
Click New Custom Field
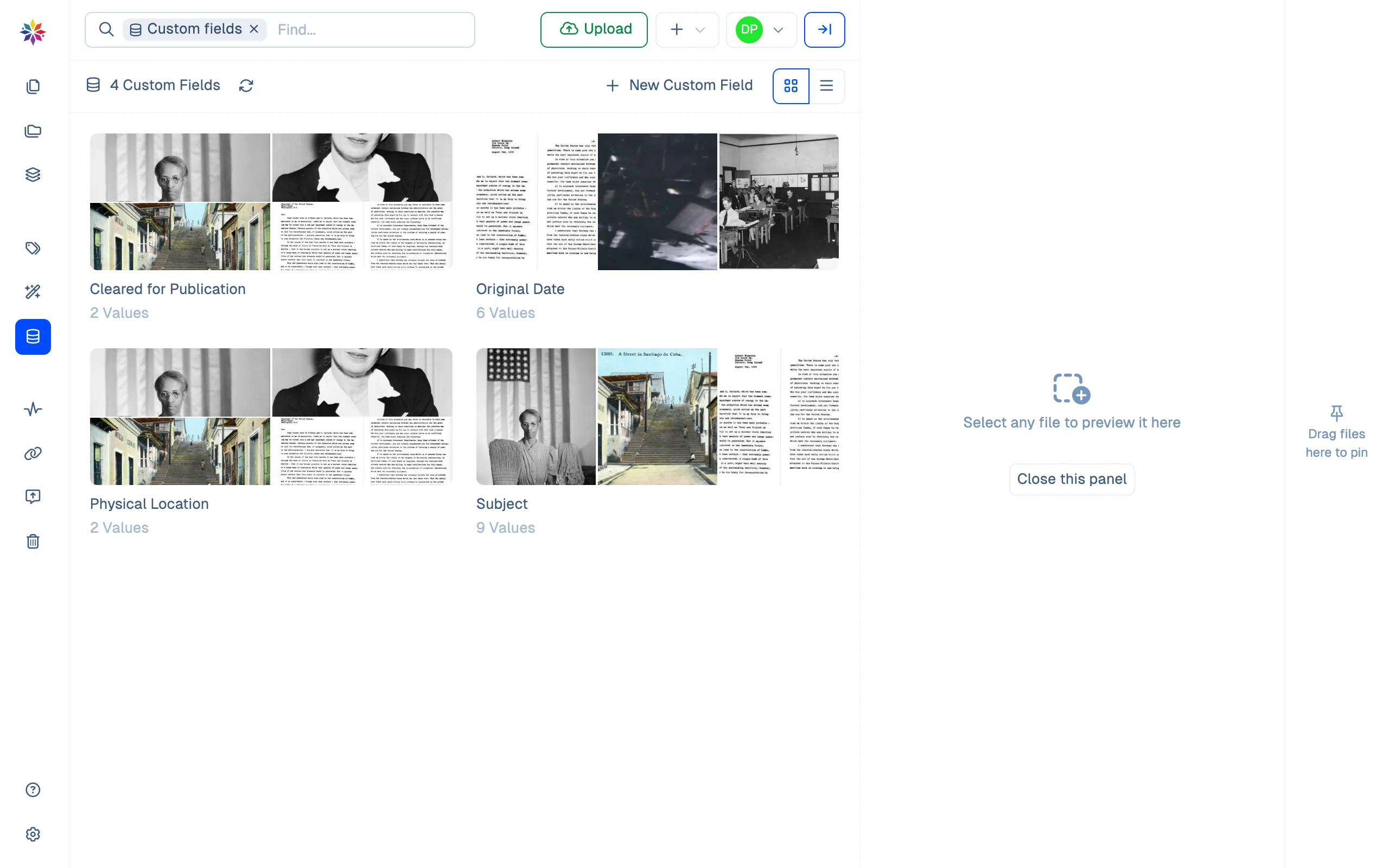pos(679,86)
